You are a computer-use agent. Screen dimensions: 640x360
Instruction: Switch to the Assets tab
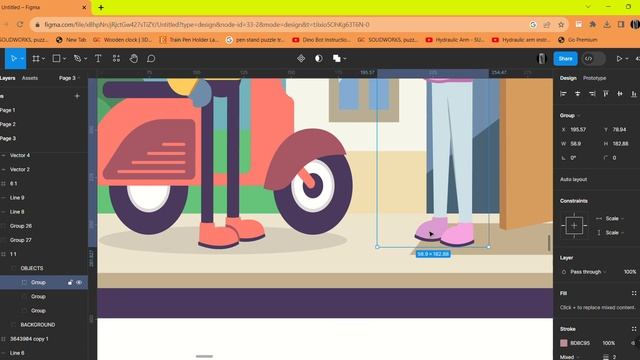pos(29,78)
